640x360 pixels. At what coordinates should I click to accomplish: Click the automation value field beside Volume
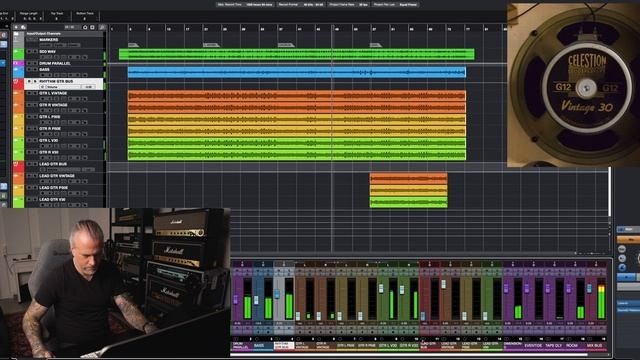tap(88, 87)
